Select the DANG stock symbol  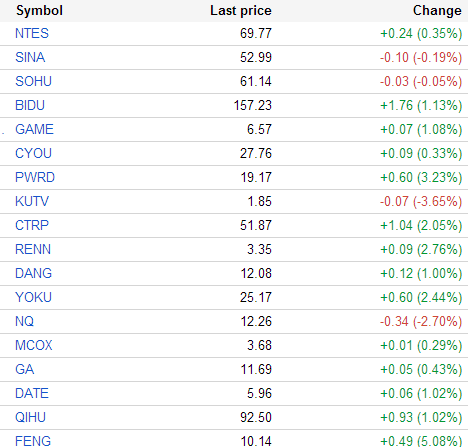tap(33, 273)
